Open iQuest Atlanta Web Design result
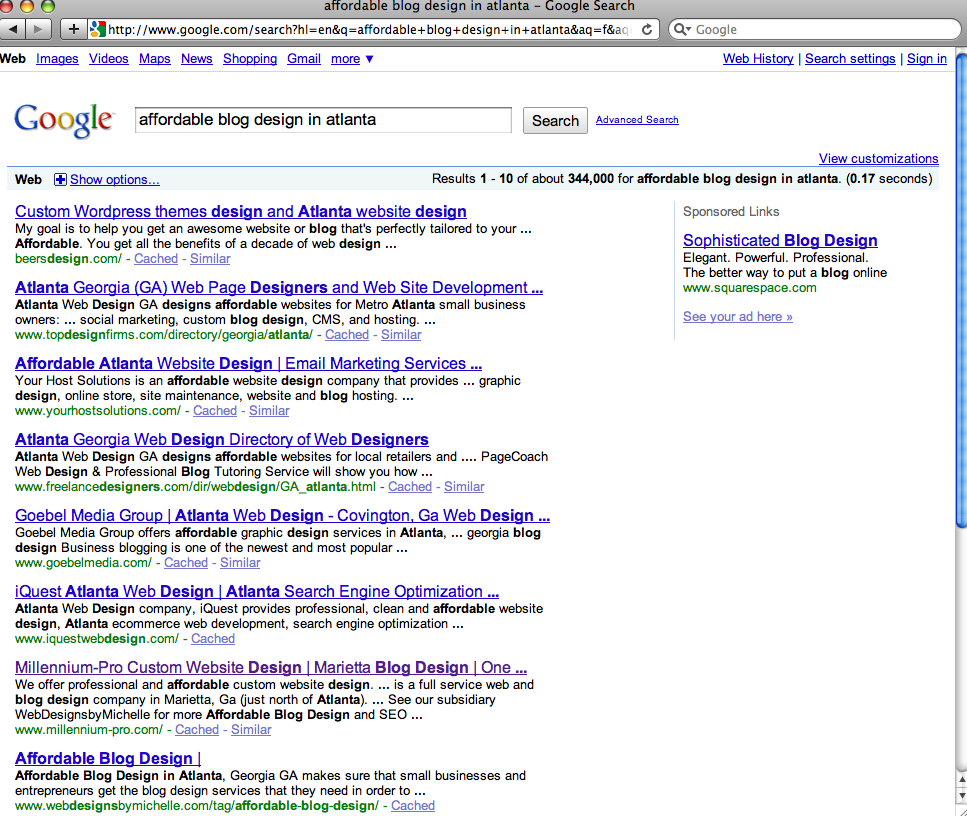 coord(257,591)
